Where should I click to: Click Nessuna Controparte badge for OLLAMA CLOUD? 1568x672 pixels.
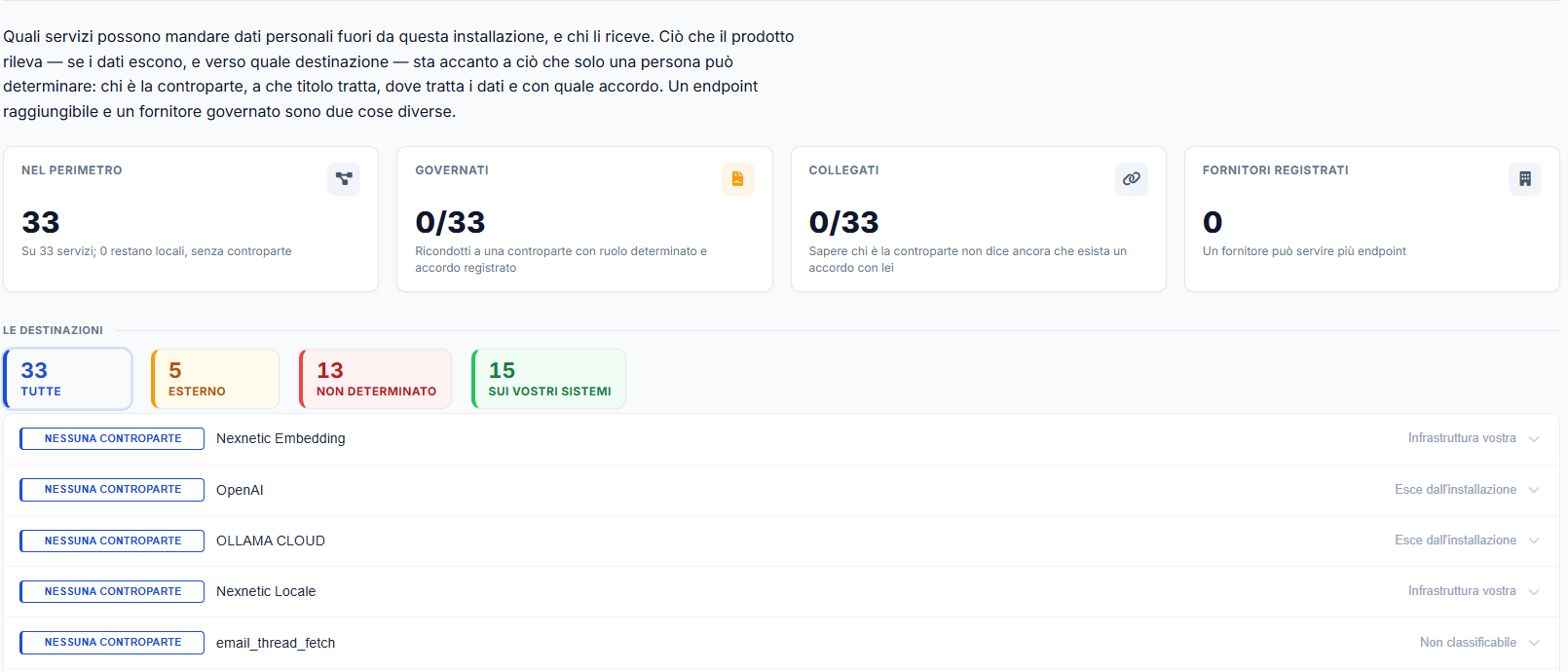tap(112, 541)
